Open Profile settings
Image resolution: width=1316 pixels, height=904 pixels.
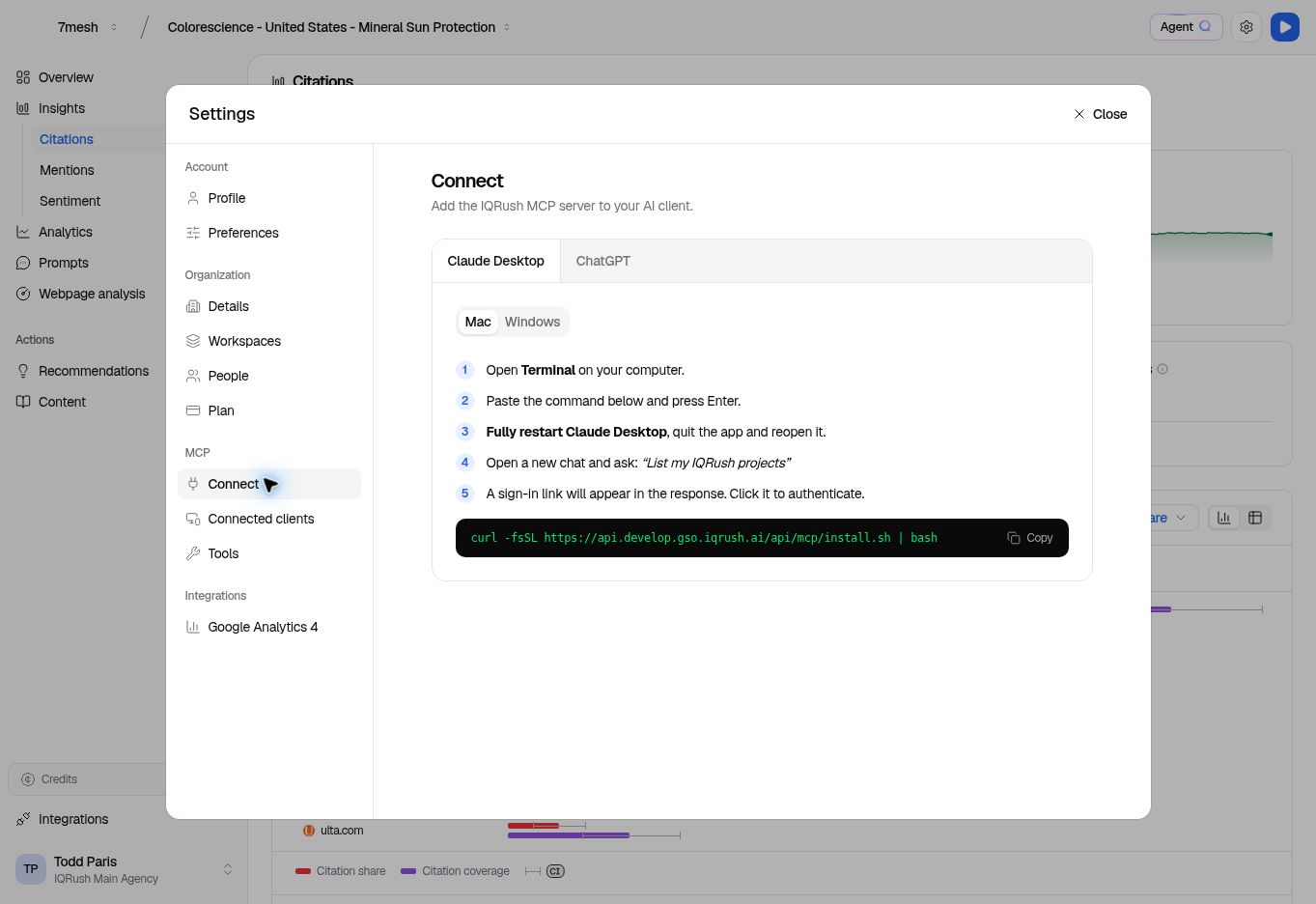pyautogui.click(x=268, y=198)
